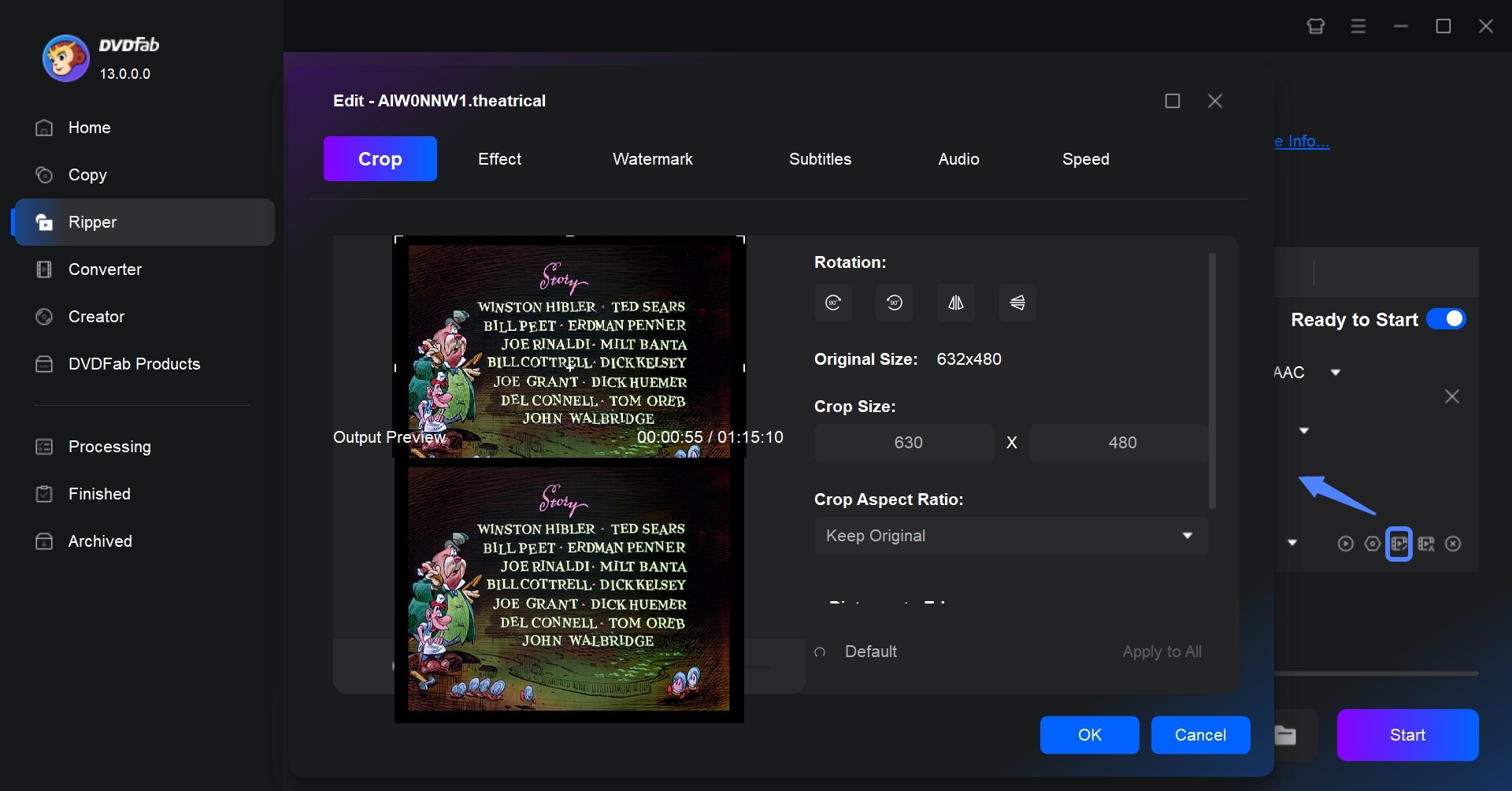Cancel the edit dialog
Screen dimensions: 1512x791
click(x=1200, y=735)
